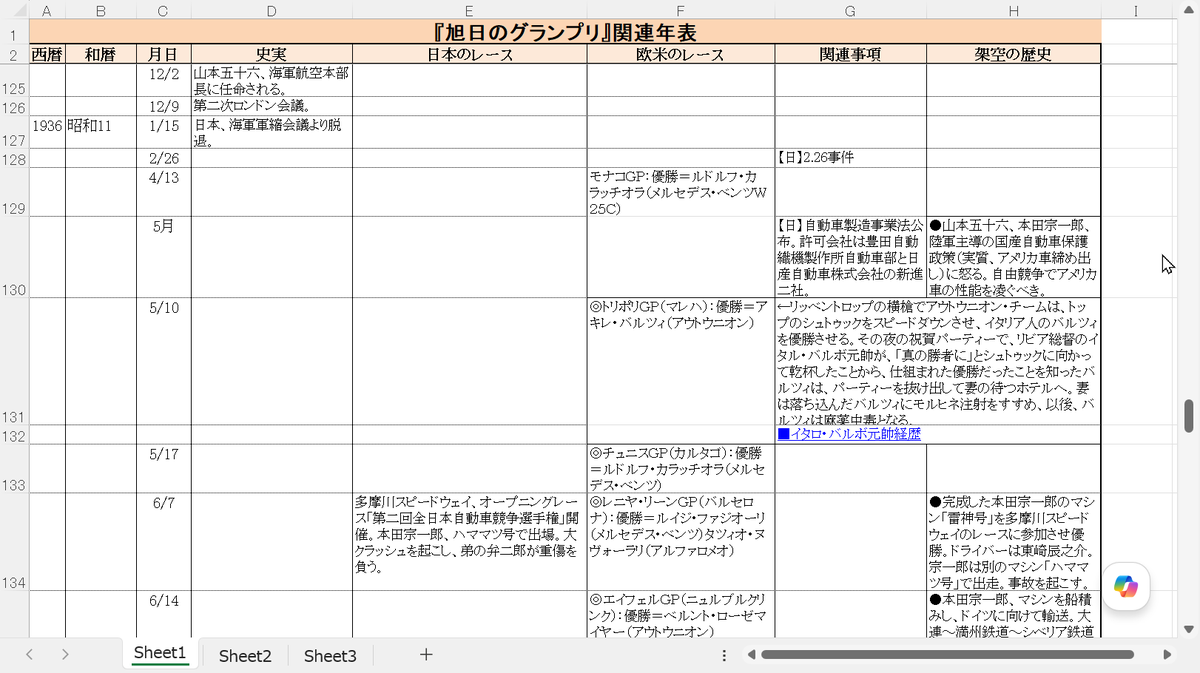Select the 自動車製造事業法公布 cell
Screen dimensions: 1200x673
click(850, 257)
